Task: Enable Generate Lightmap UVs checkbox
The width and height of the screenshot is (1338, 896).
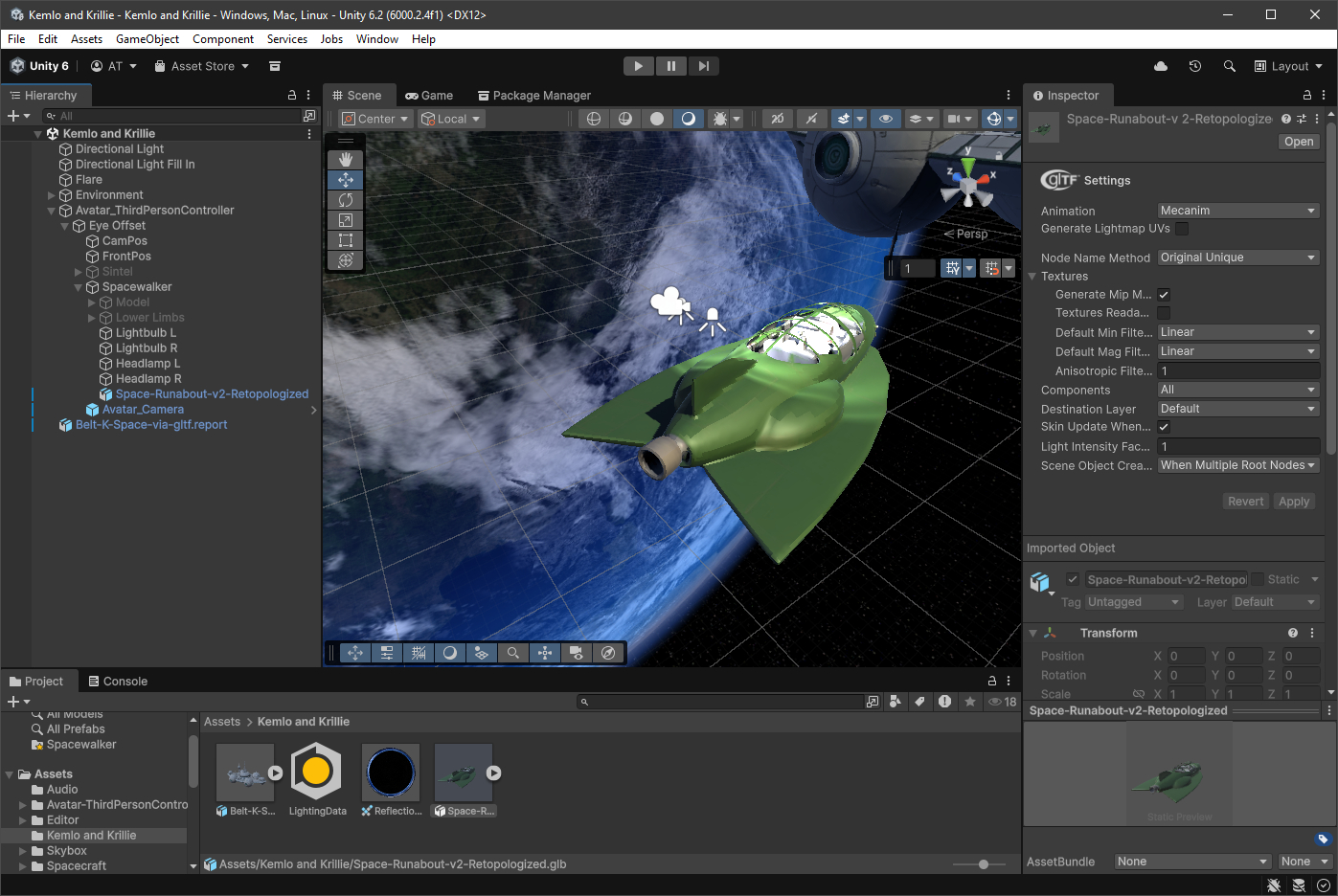Action: [1182, 229]
